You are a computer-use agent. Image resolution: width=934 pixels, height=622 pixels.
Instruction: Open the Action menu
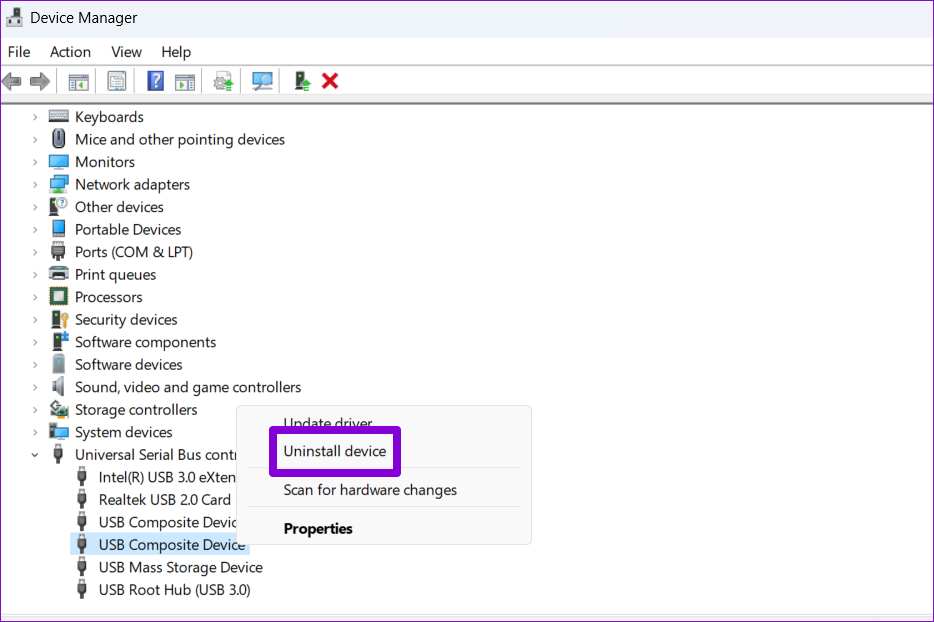click(x=70, y=52)
